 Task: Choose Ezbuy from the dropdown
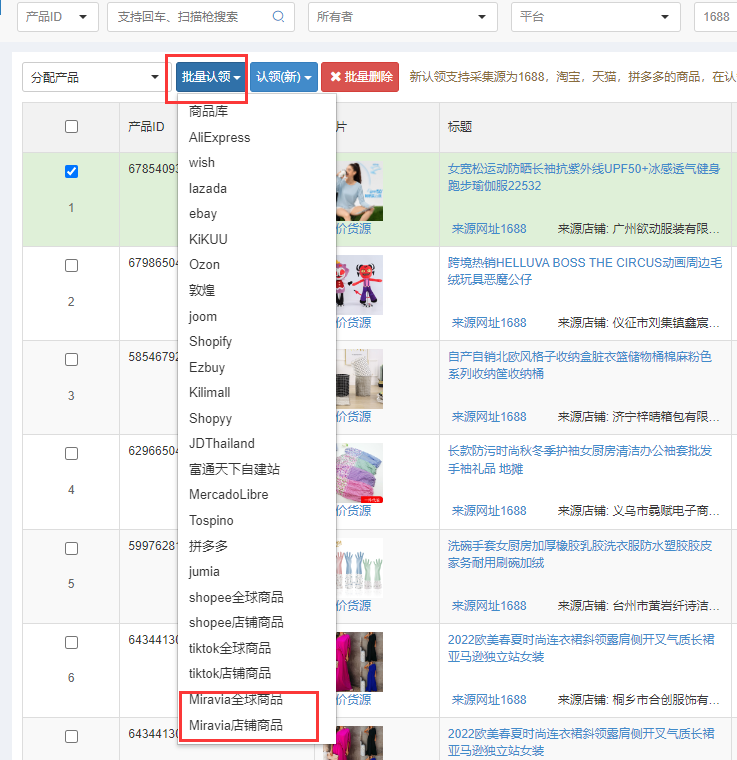click(207, 367)
